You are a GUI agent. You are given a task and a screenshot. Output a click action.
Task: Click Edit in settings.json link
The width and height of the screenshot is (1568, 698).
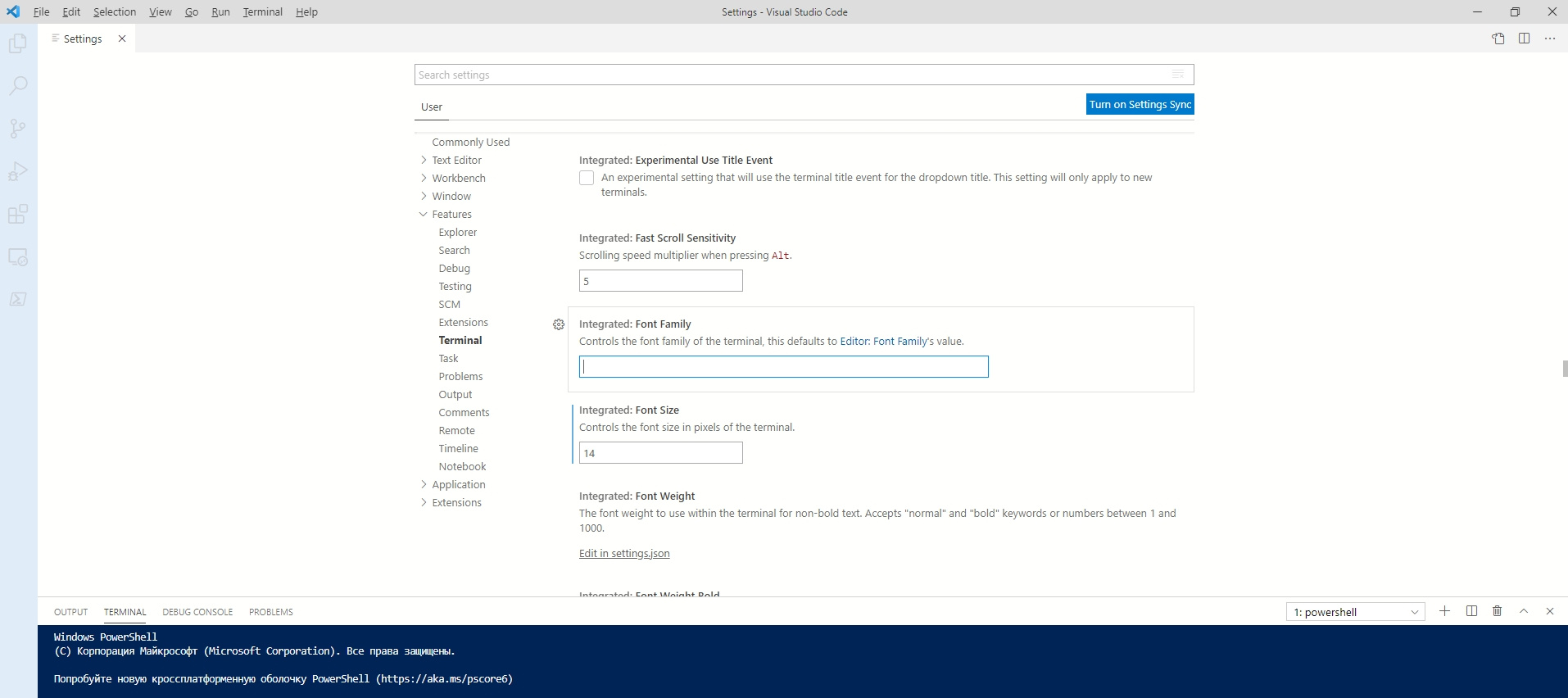click(624, 554)
